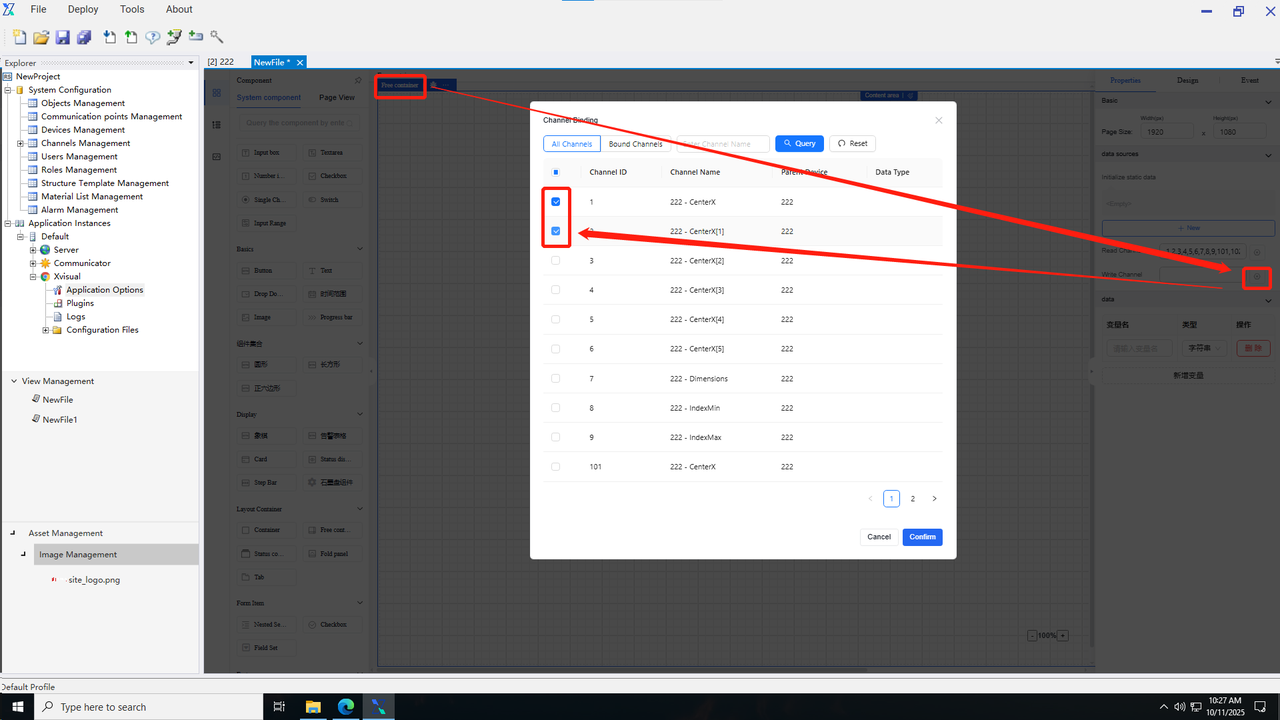1280x720 pixels.
Task: Close the Channel Binding dialog
Action: (x=938, y=120)
